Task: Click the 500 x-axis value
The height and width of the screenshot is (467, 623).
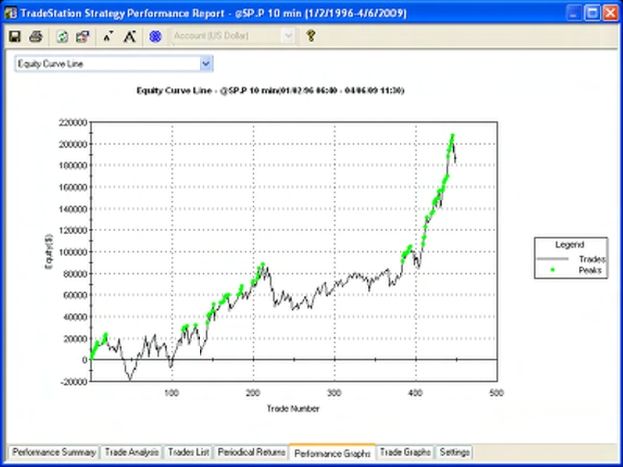Action: pyautogui.click(x=496, y=393)
